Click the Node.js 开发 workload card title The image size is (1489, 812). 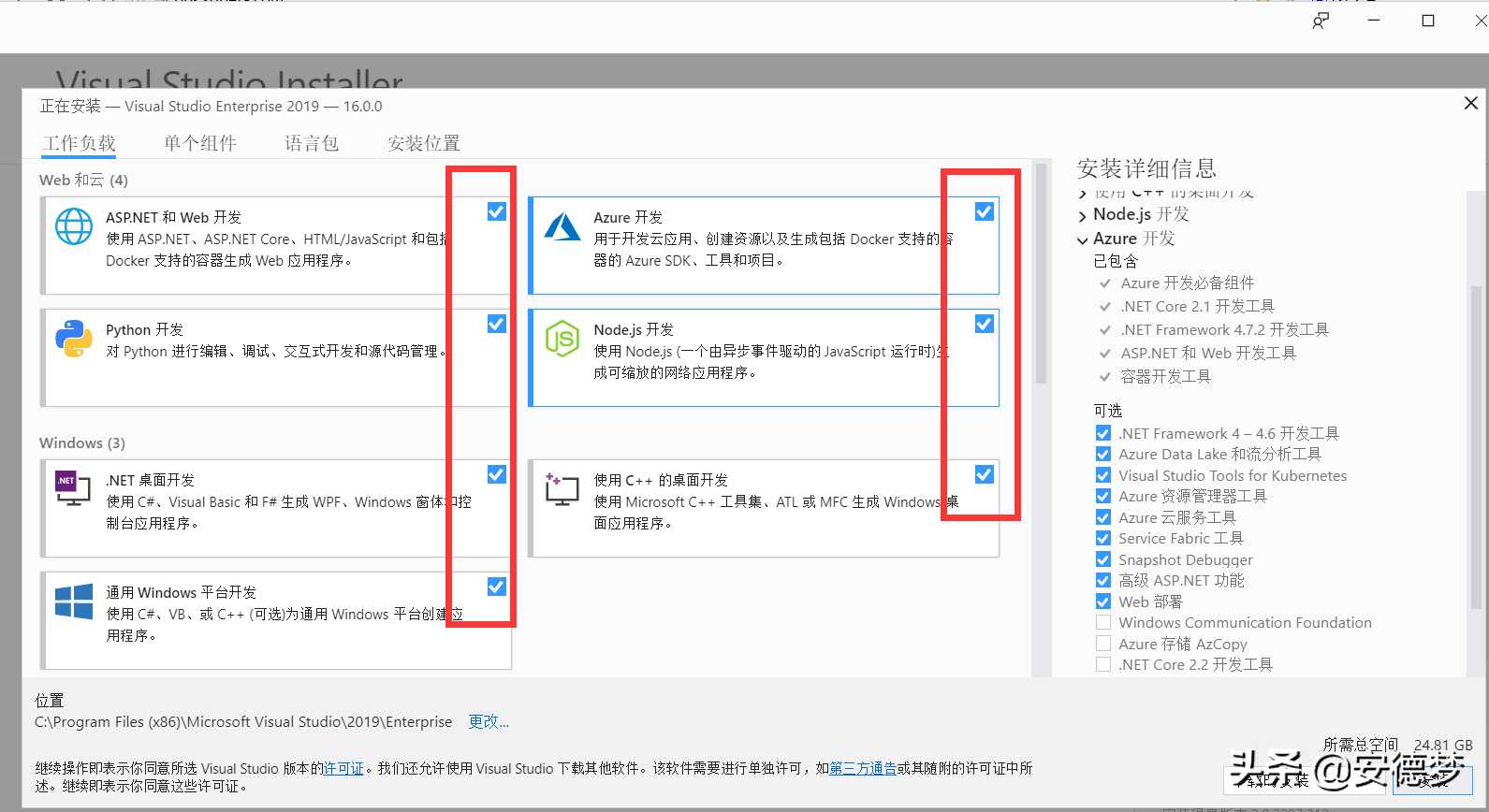click(x=634, y=329)
